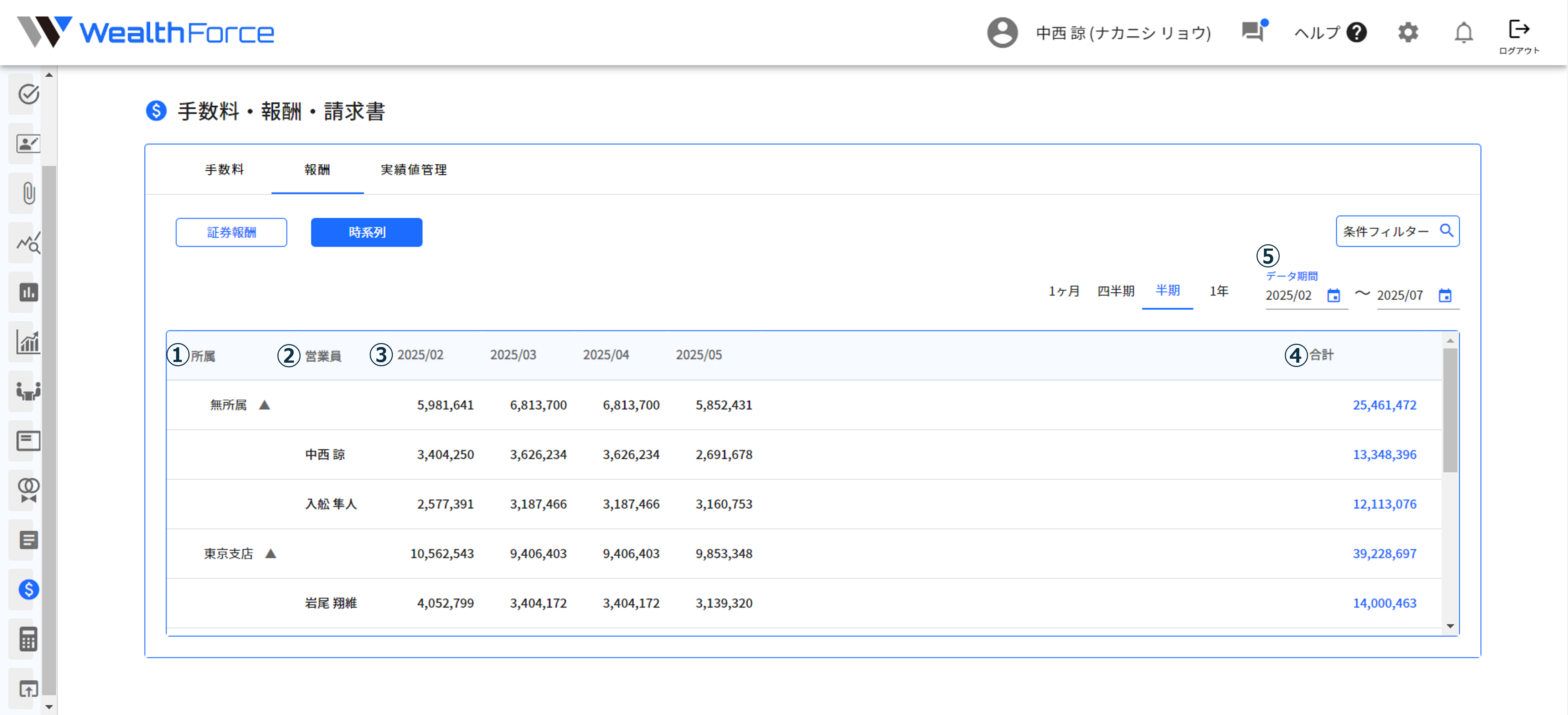The width and height of the screenshot is (1568, 715).
Task: Open the calculator sidebar icon
Action: coord(28,639)
